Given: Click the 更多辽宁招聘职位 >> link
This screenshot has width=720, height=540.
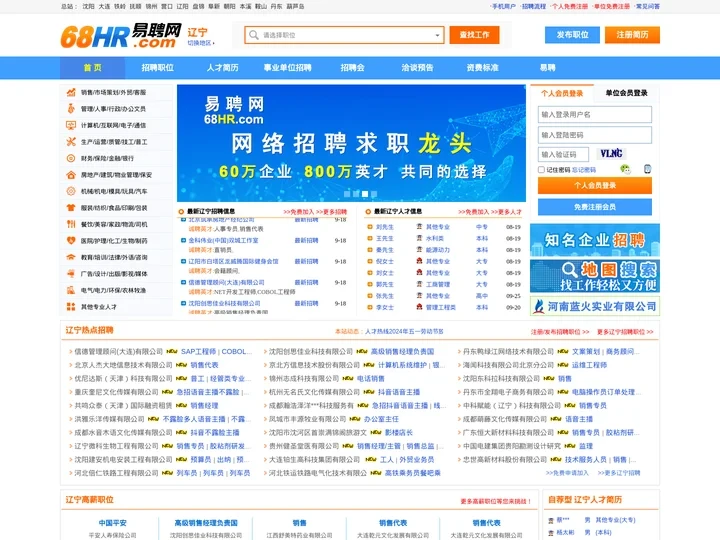Looking at the screenshot, I should (625, 332).
